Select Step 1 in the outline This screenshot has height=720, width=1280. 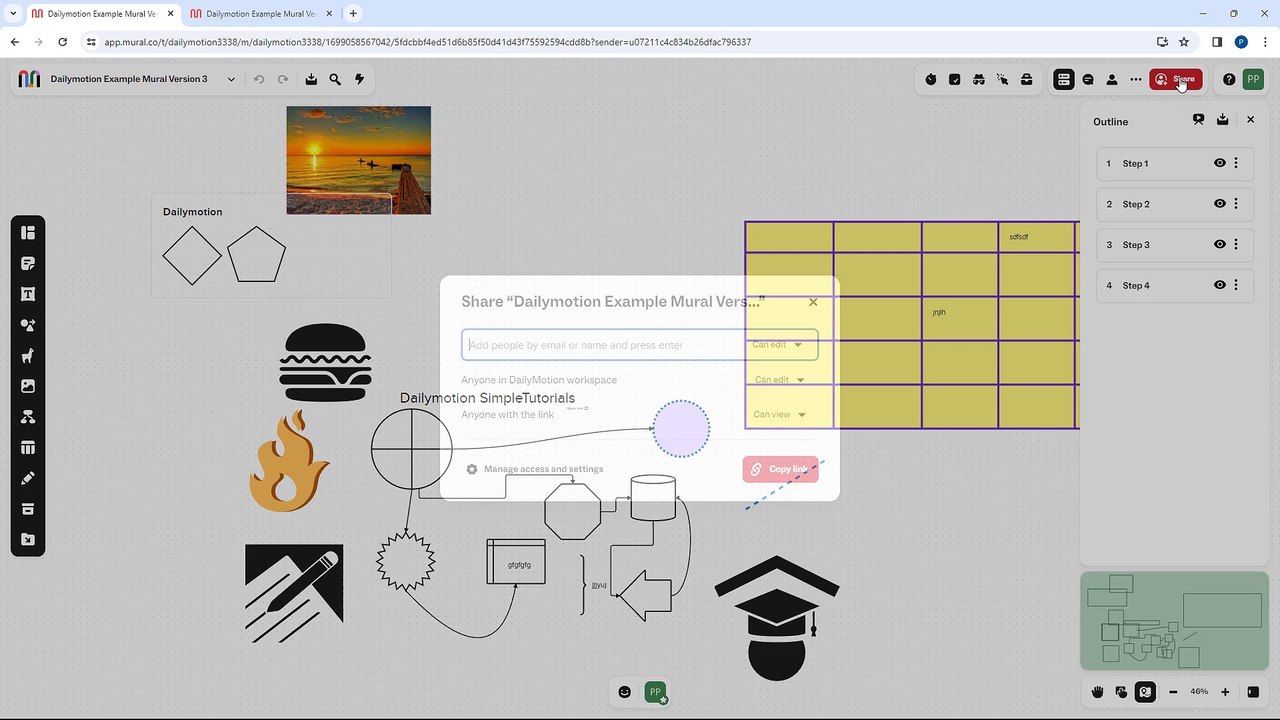(x=1174, y=163)
